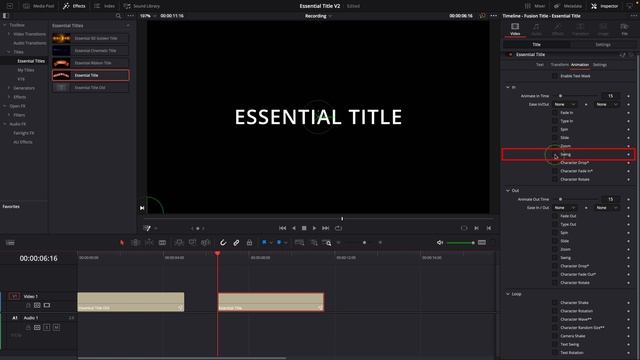Viewport: 640px width, 360px height.
Task: Collapse the Loop animation section
Action: pyautogui.click(x=508, y=294)
